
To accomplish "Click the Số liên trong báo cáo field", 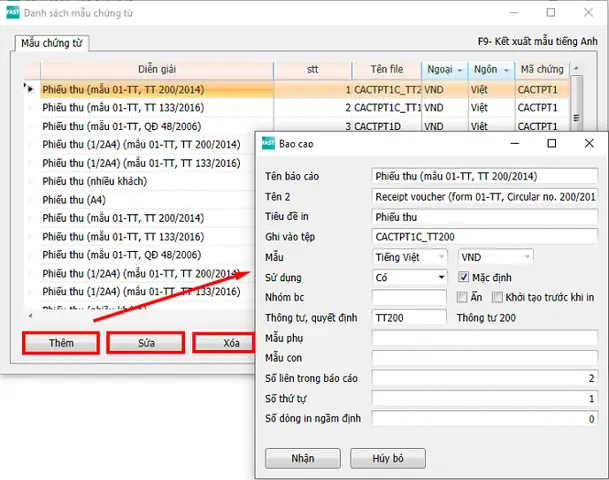I will [484, 378].
